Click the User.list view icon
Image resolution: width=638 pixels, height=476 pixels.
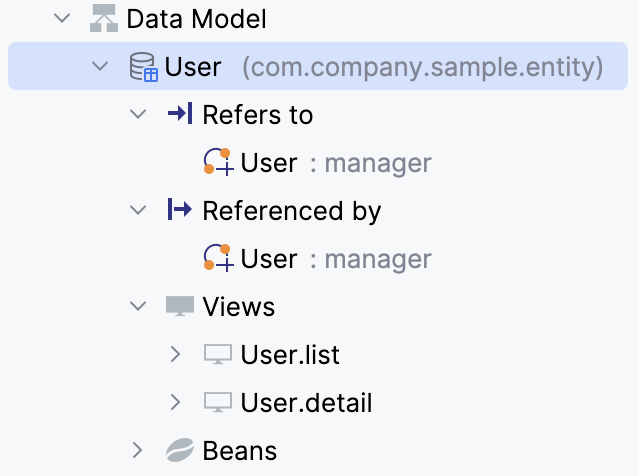click(x=217, y=354)
